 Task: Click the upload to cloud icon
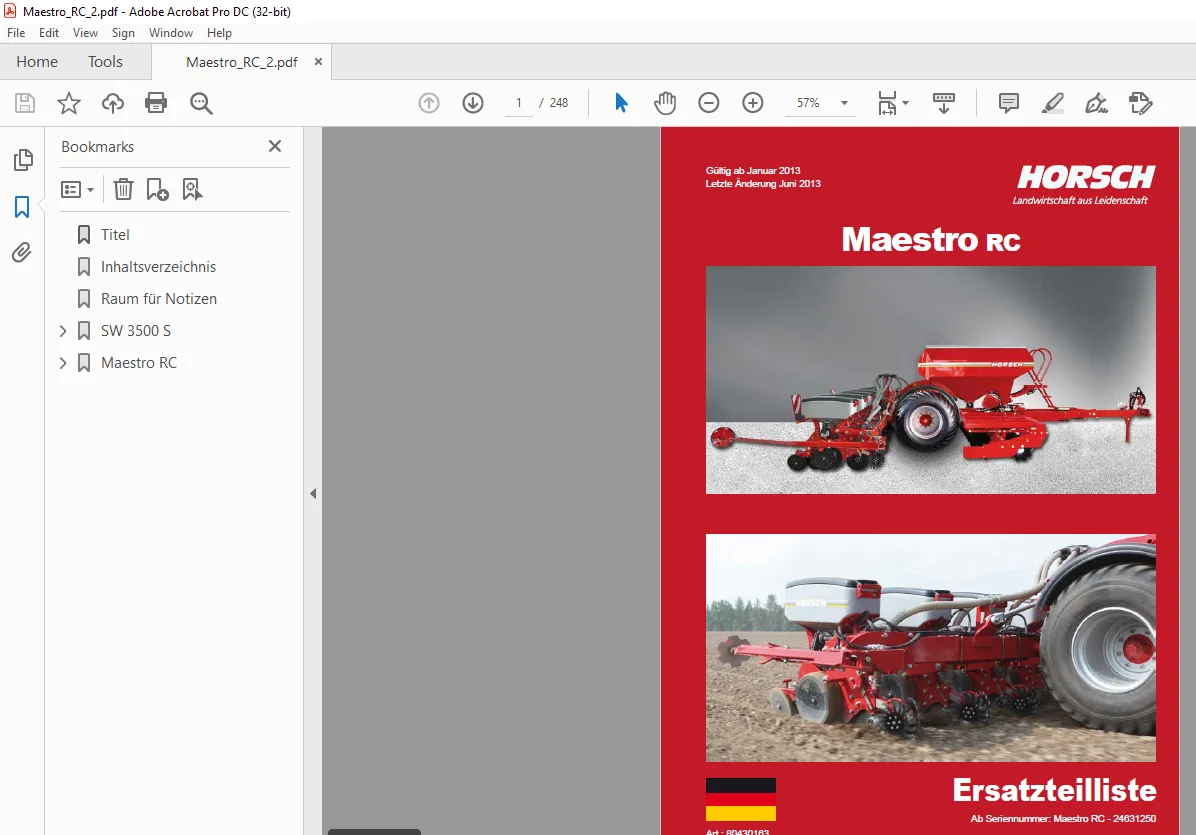(x=113, y=103)
